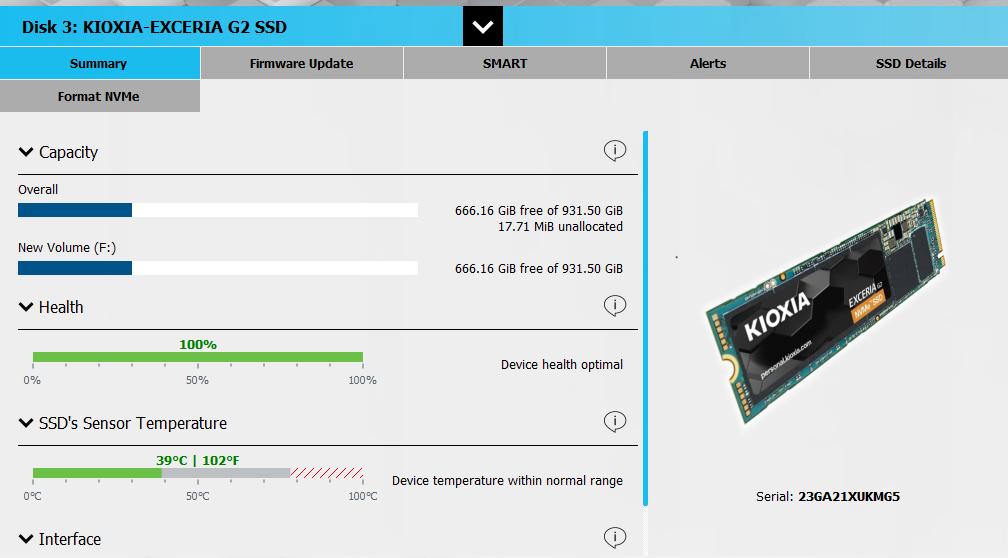Switch to the Summary tab

pos(100,63)
